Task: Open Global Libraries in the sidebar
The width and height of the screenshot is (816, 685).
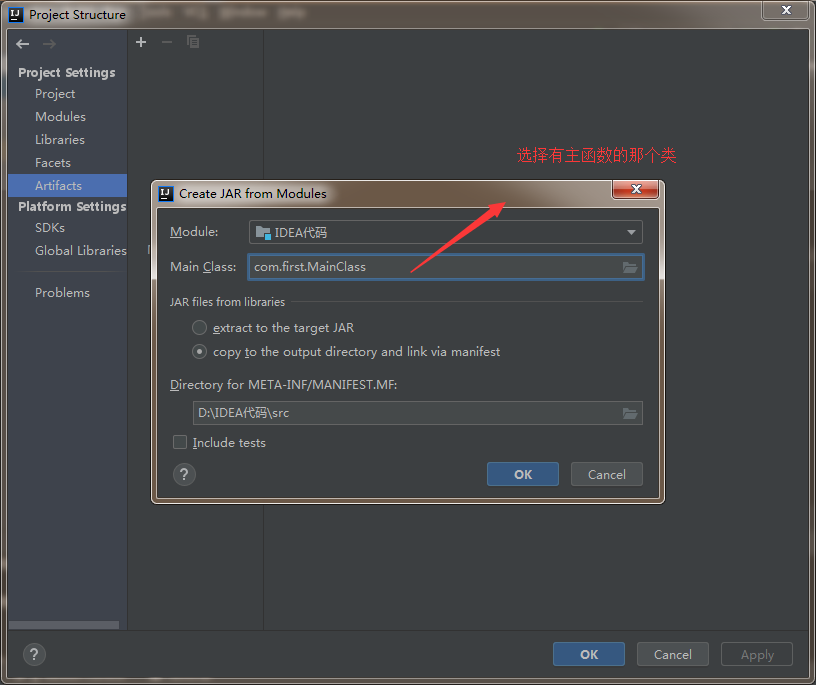Action: (81, 250)
